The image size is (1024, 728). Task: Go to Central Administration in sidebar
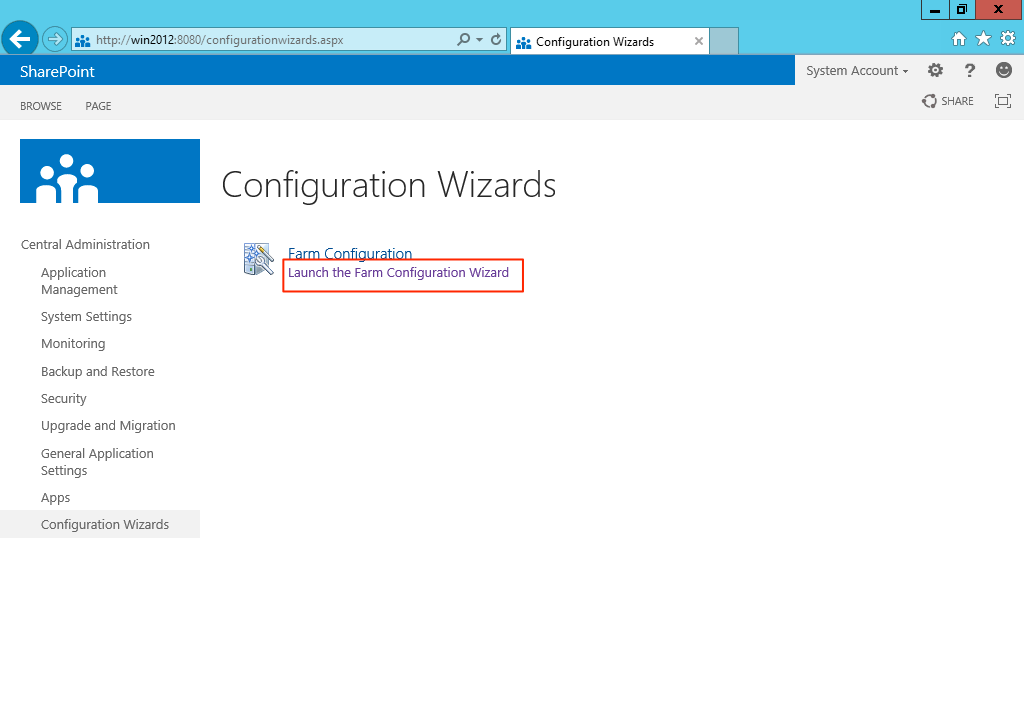coord(86,245)
